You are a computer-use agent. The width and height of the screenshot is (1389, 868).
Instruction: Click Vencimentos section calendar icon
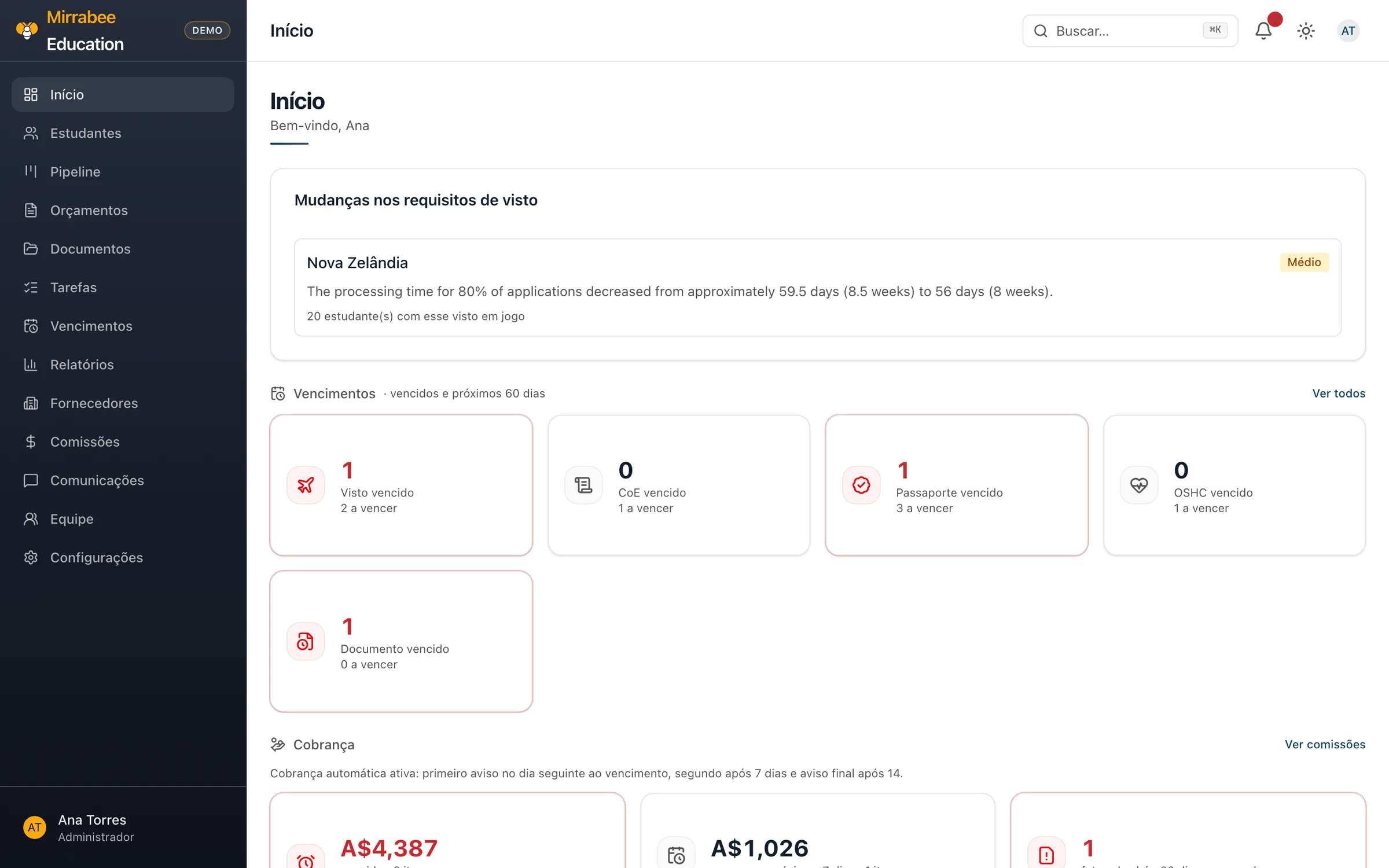click(278, 393)
